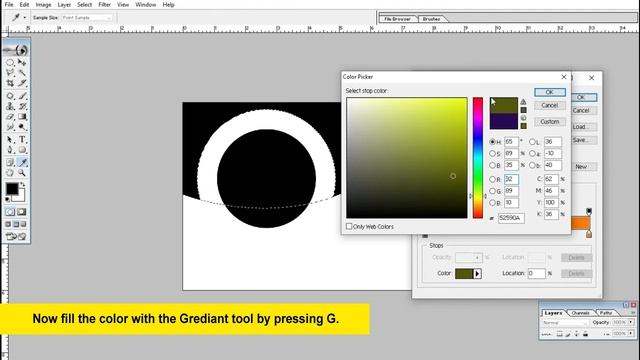Select the L lightness radio button
Viewport: 640px width, 360px height.
[532, 142]
